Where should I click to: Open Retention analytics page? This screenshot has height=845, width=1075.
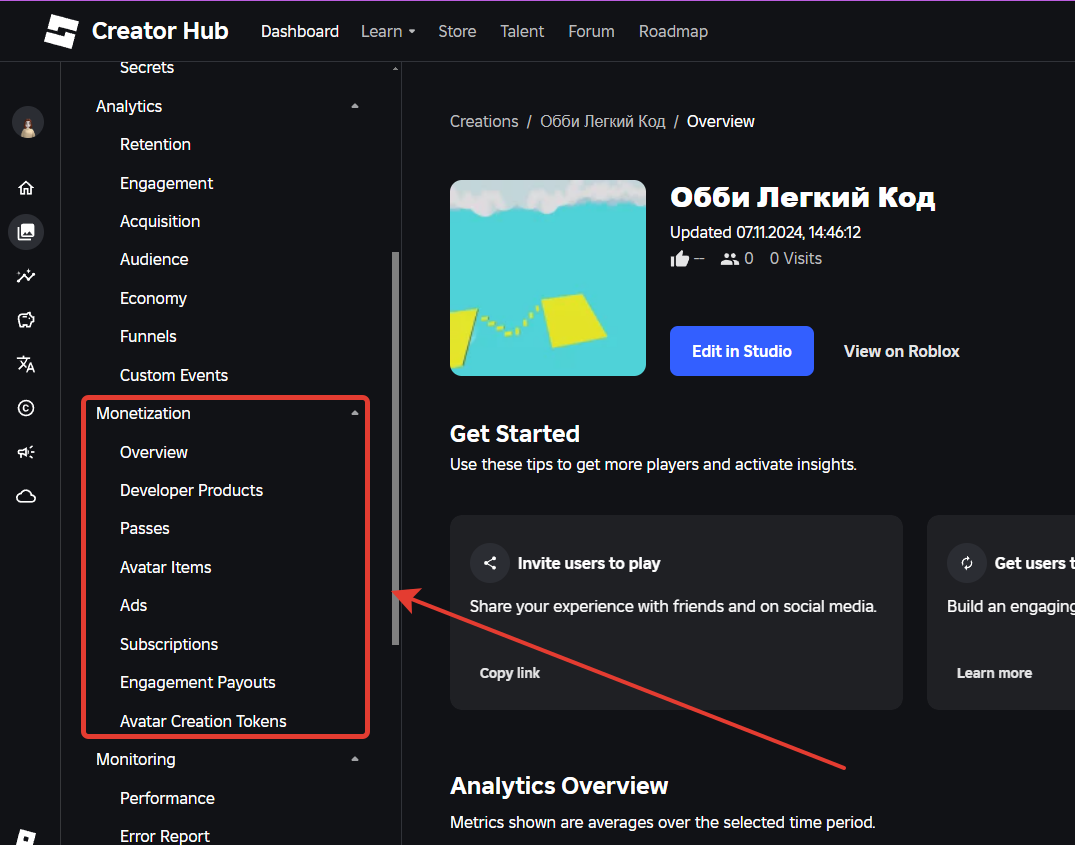(x=155, y=145)
